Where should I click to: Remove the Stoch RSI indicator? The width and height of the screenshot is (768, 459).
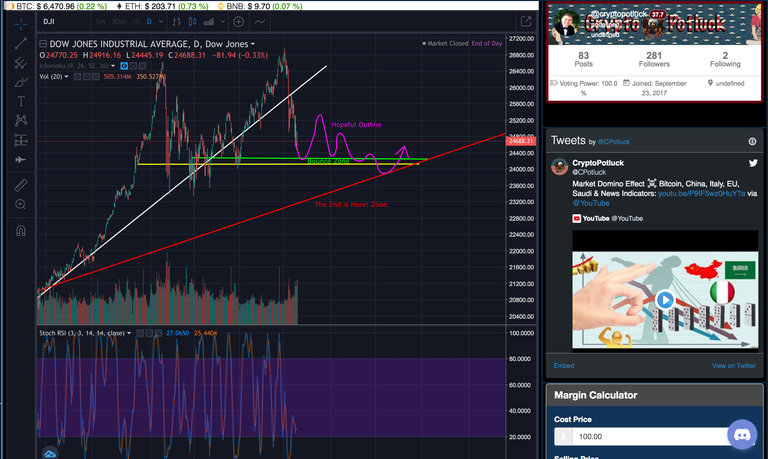click(x=158, y=333)
